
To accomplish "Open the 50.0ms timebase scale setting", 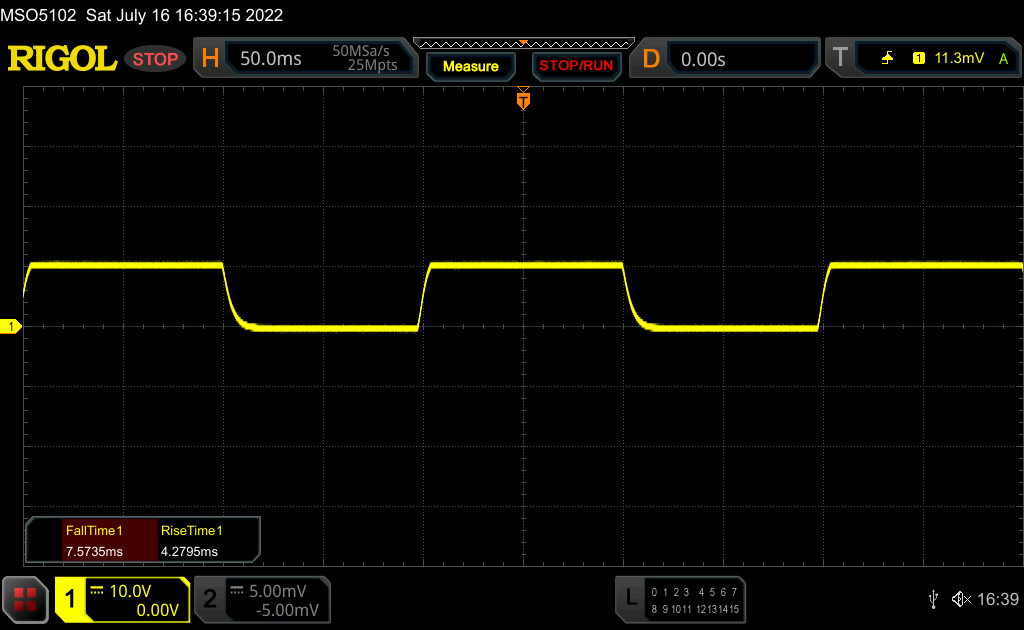I will point(271,59).
